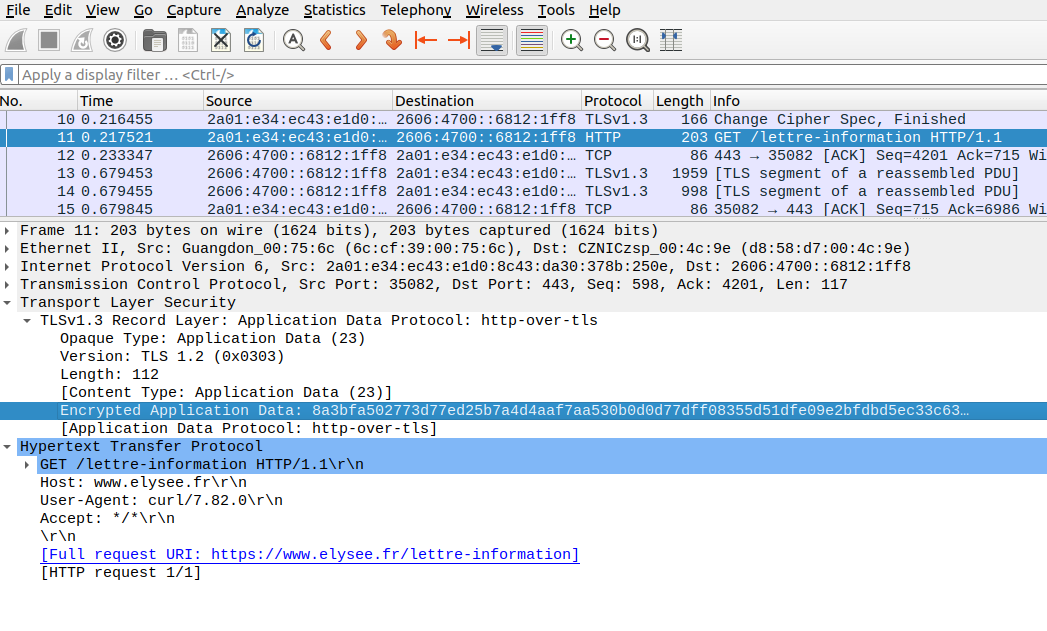Toggle auto scroll during live capture
This screenshot has height=631, width=1047.
(x=492, y=40)
